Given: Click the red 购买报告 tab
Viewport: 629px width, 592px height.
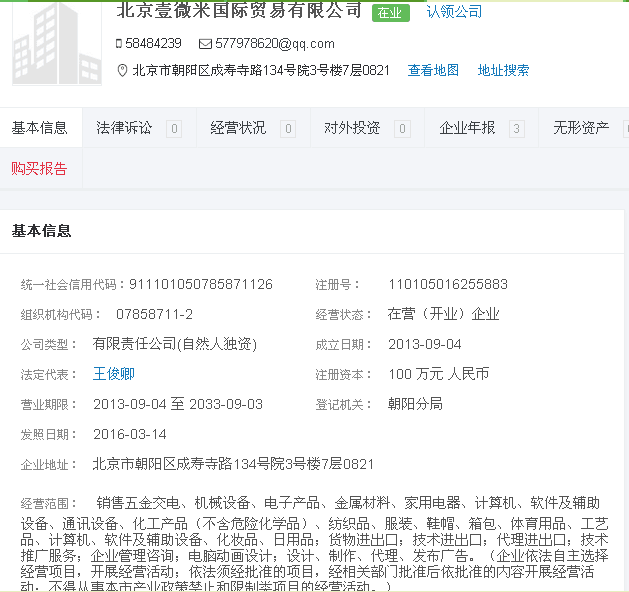Looking at the screenshot, I should tap(40, 168).
